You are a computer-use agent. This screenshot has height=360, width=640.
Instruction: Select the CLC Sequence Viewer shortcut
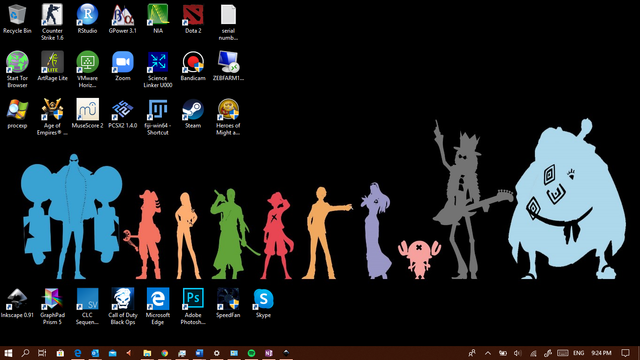[87, 307]
